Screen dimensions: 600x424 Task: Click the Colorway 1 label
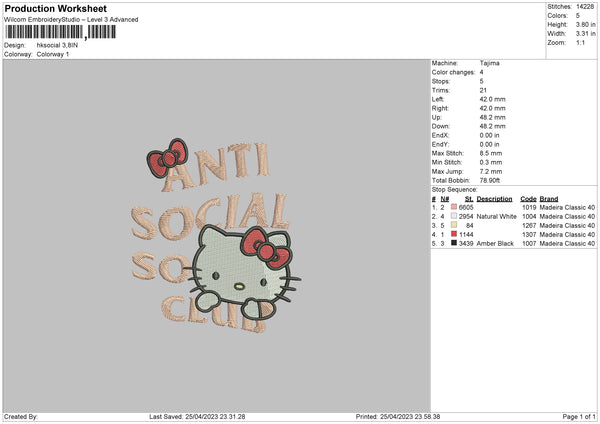pos(56,53)
